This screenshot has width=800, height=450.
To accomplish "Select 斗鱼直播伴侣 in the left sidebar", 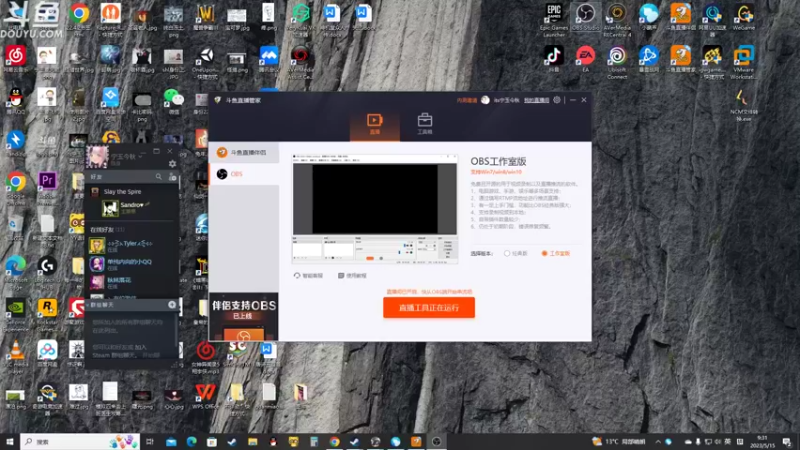I will click(244, 153).
